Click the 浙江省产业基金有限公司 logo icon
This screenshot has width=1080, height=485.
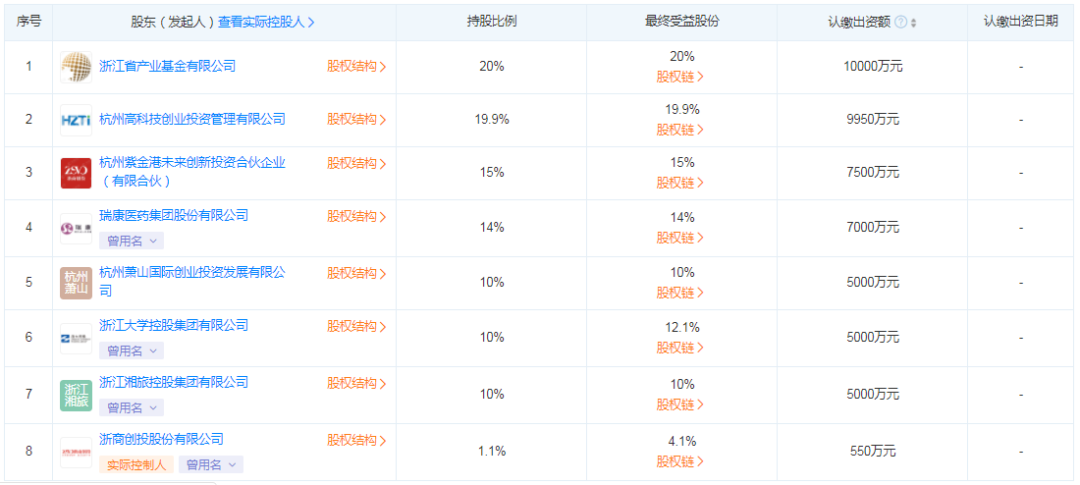[x=76, y=67]
